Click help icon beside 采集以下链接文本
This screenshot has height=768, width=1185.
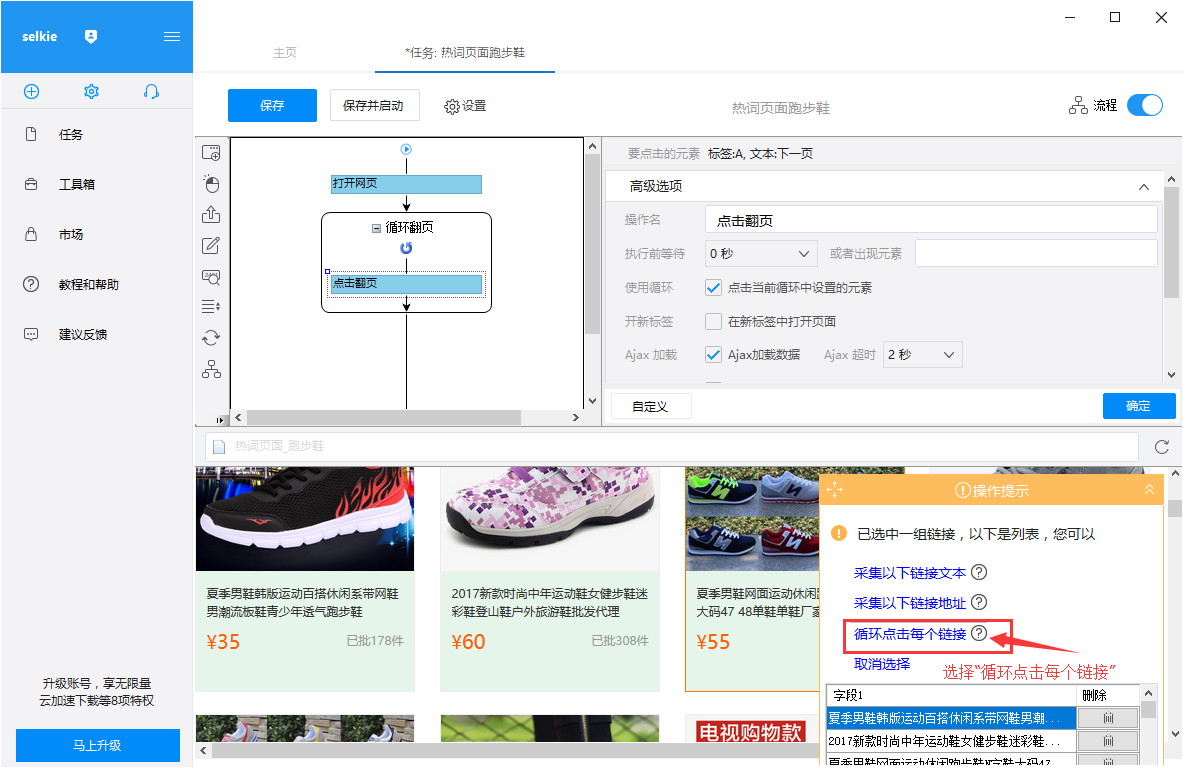pyautogui.click(x=979, y=572)
